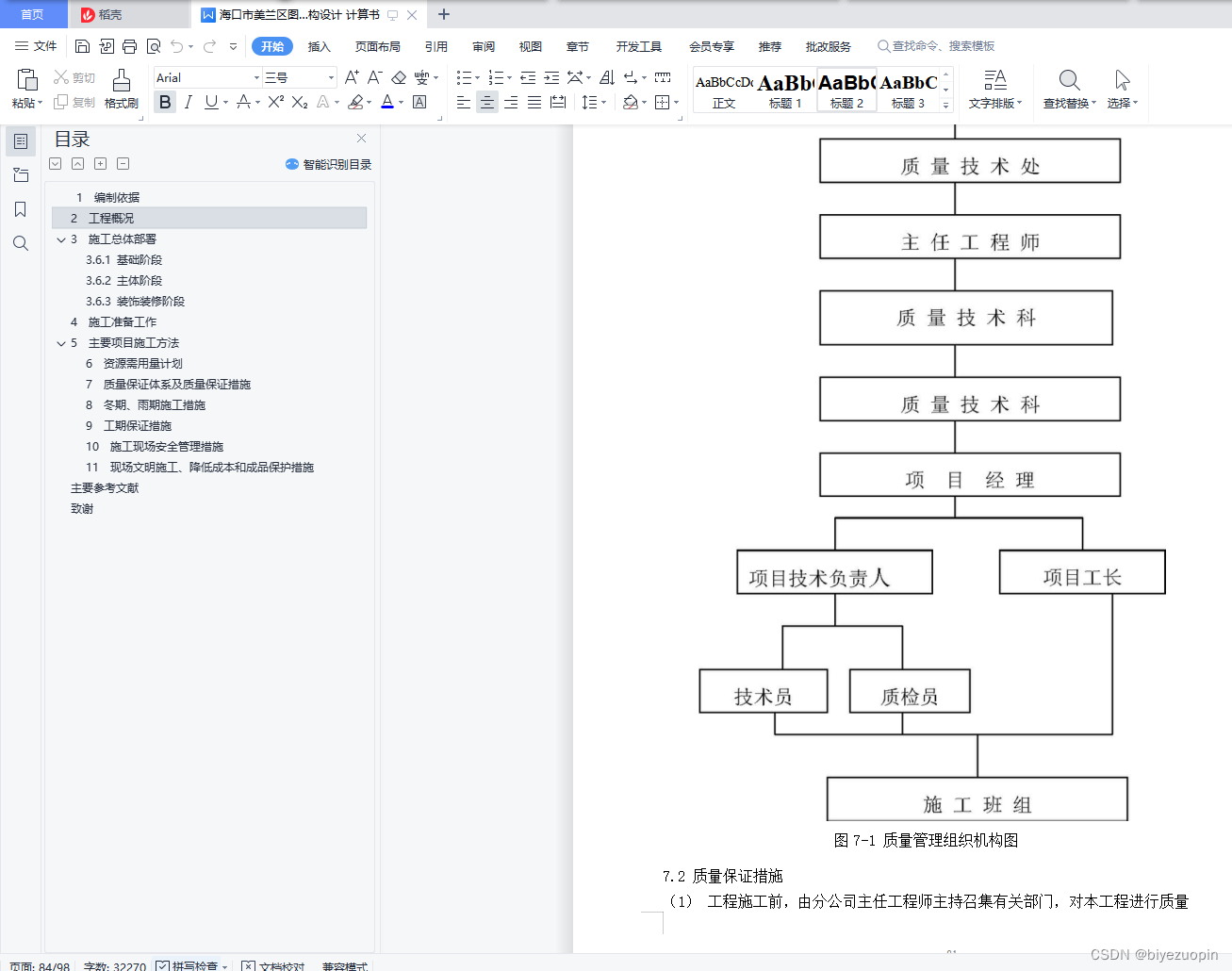Go to outline entry 工程概况
The height and width of the screenshot is (971, 1232).
click(x=208, y=218)
